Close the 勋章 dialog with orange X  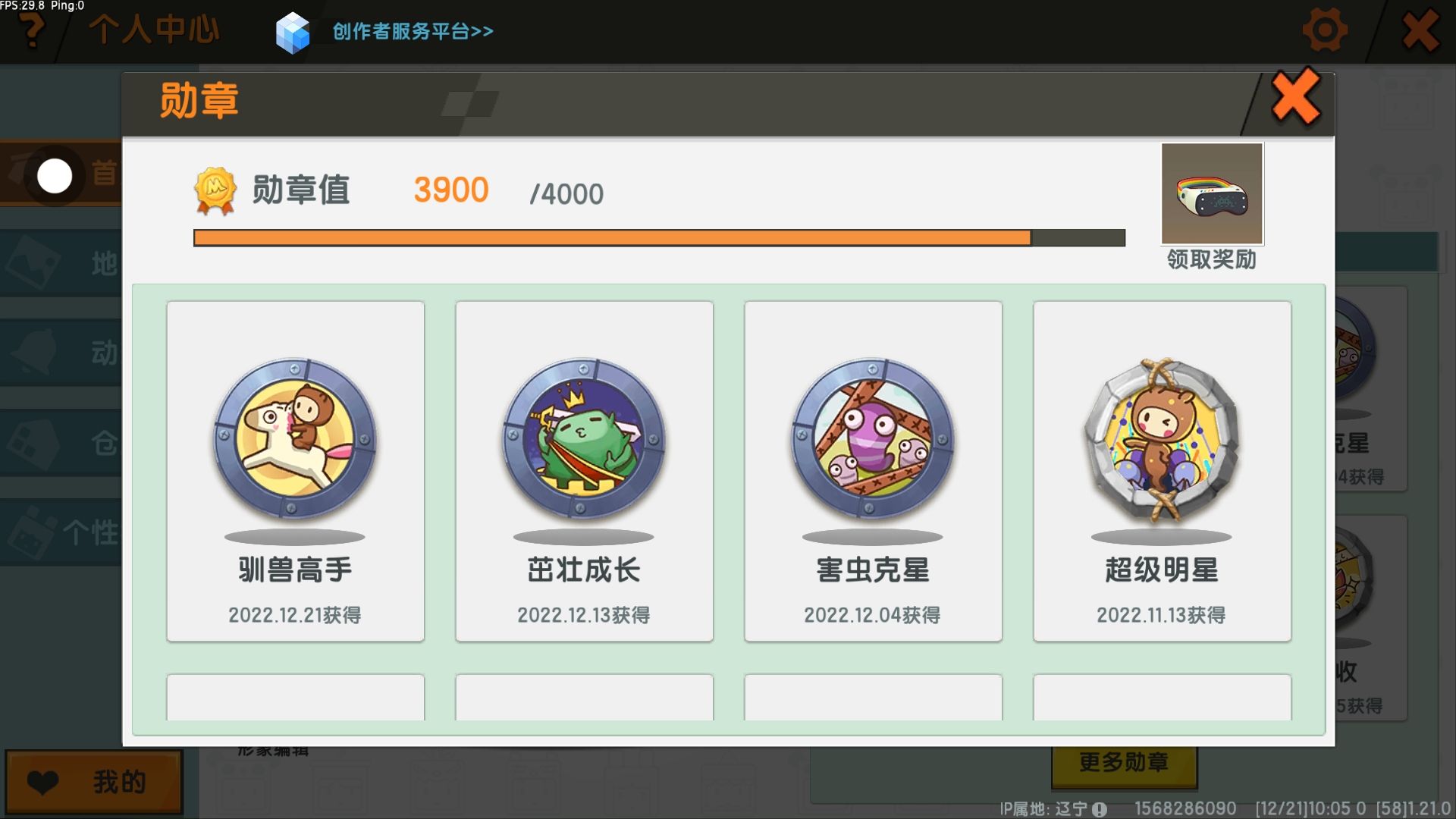[1295, 98]
